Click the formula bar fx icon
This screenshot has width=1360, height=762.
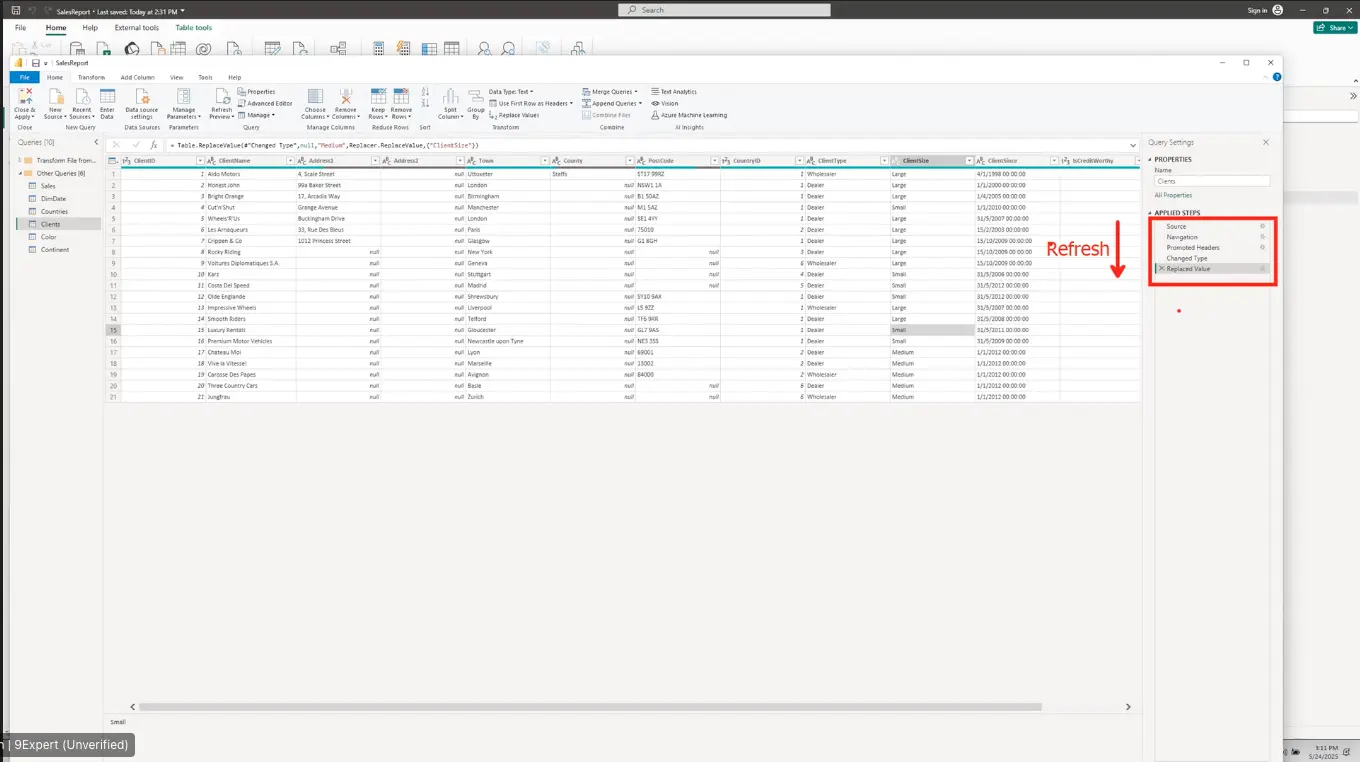tap(154, 145)
